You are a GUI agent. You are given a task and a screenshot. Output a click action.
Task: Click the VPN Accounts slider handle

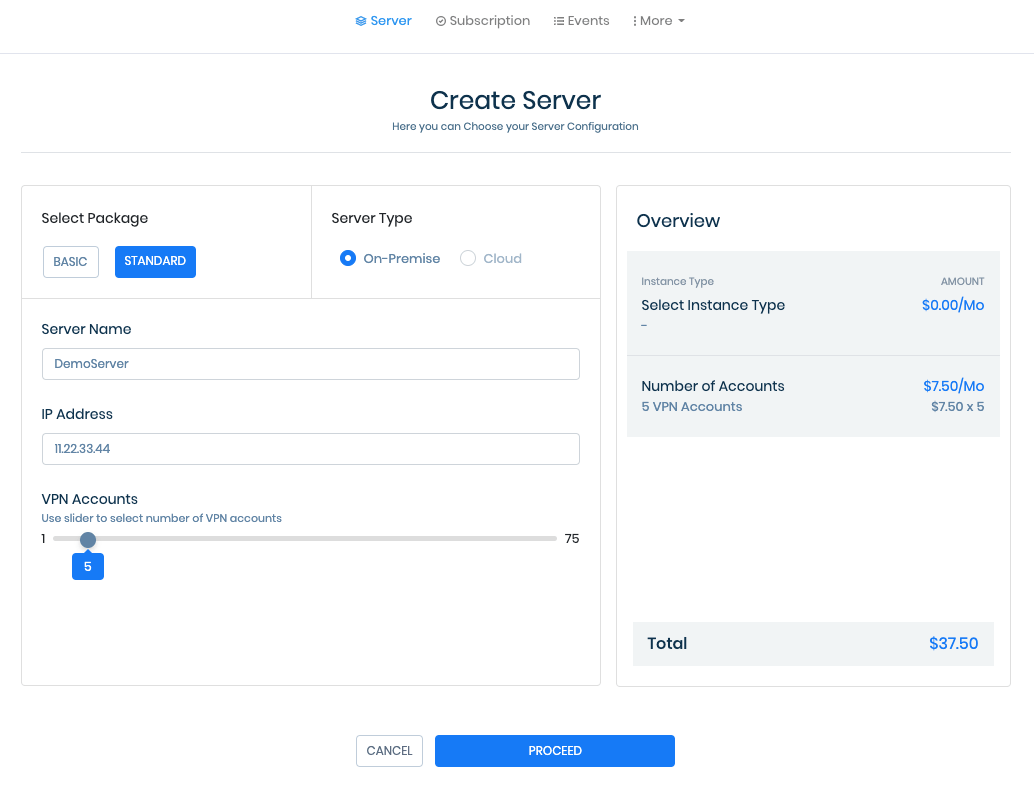[x=87, y=538]
